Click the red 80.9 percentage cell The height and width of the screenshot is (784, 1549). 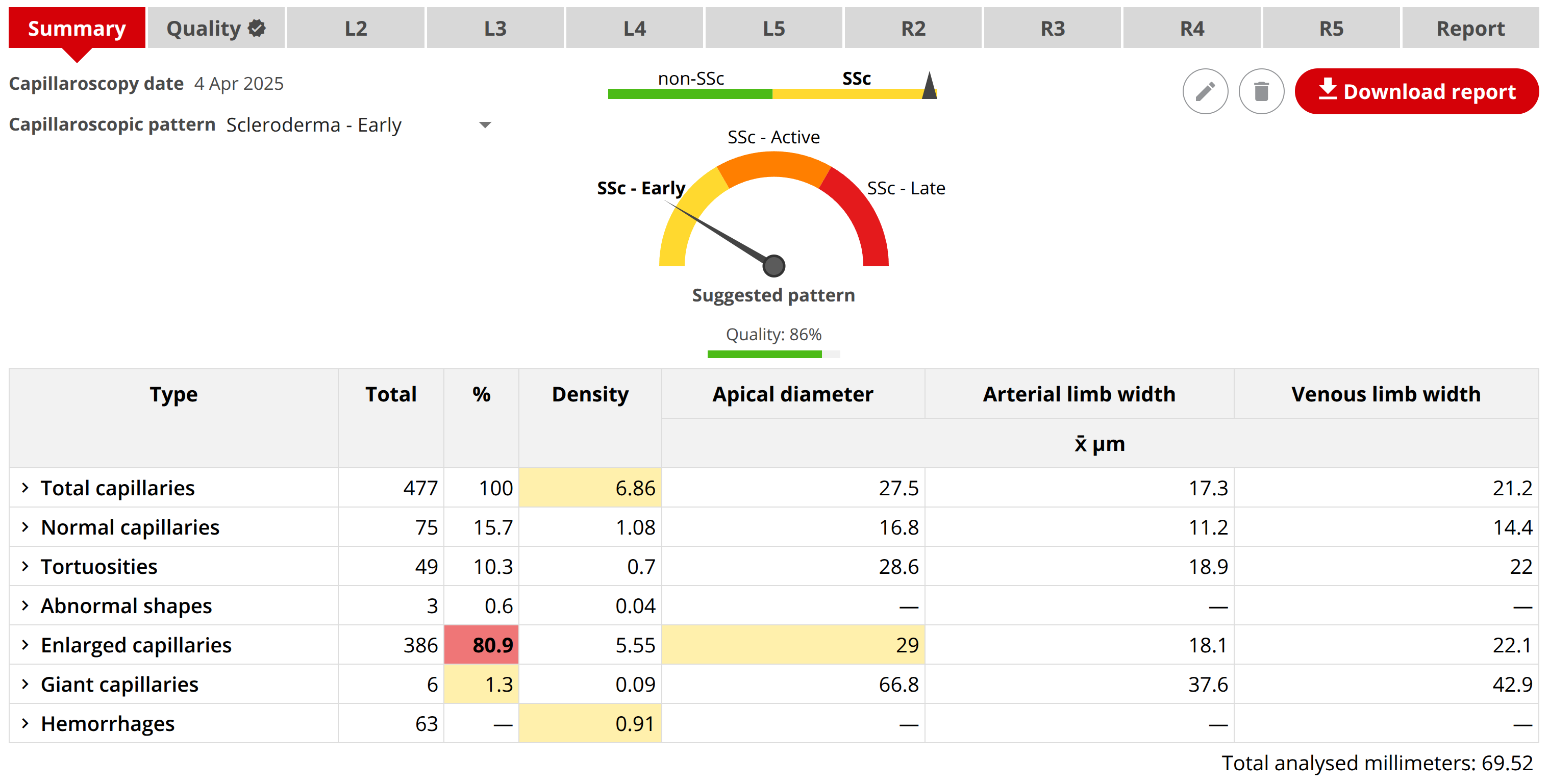[481, 645]
